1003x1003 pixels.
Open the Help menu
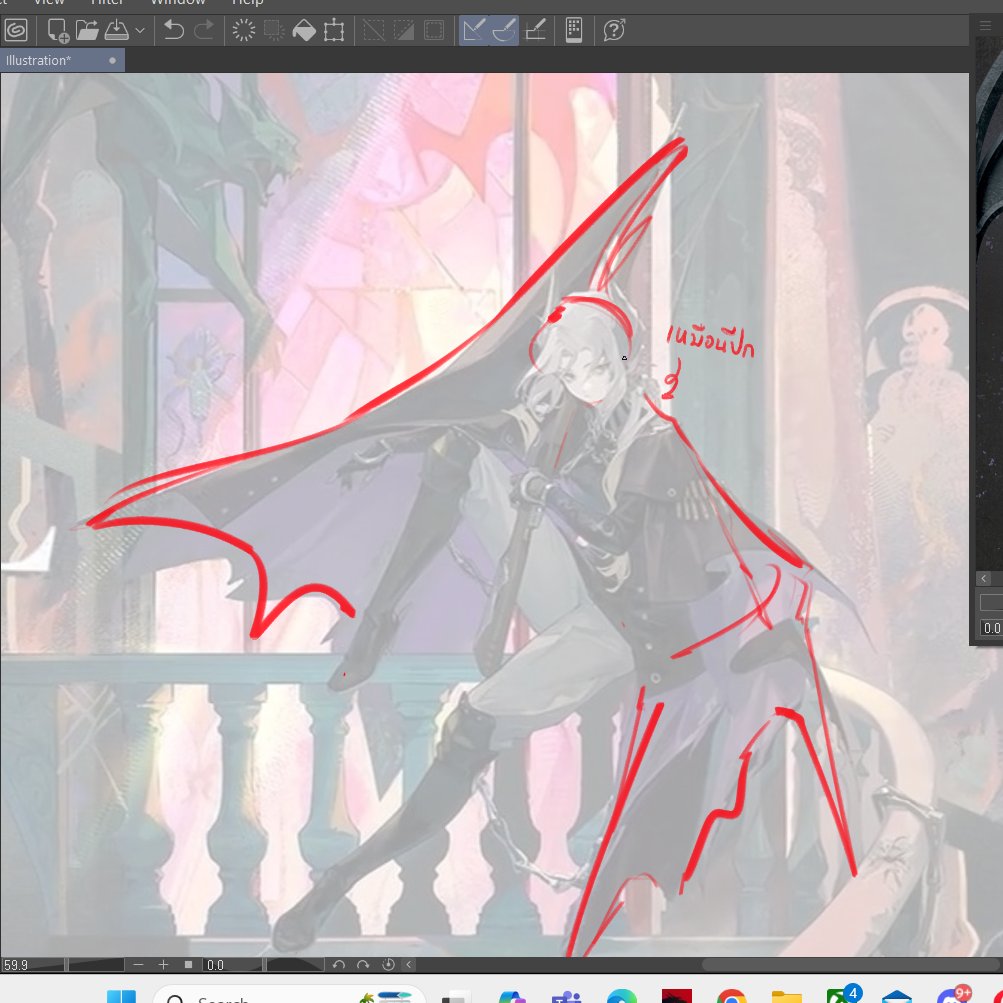(248, 3)
